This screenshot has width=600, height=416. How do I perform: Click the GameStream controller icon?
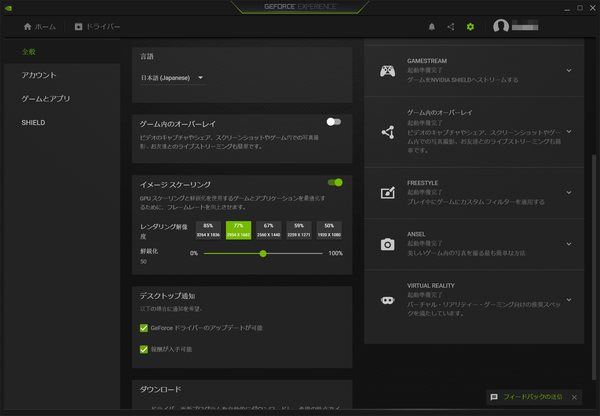pyautogui.click(x=387, y=71)
